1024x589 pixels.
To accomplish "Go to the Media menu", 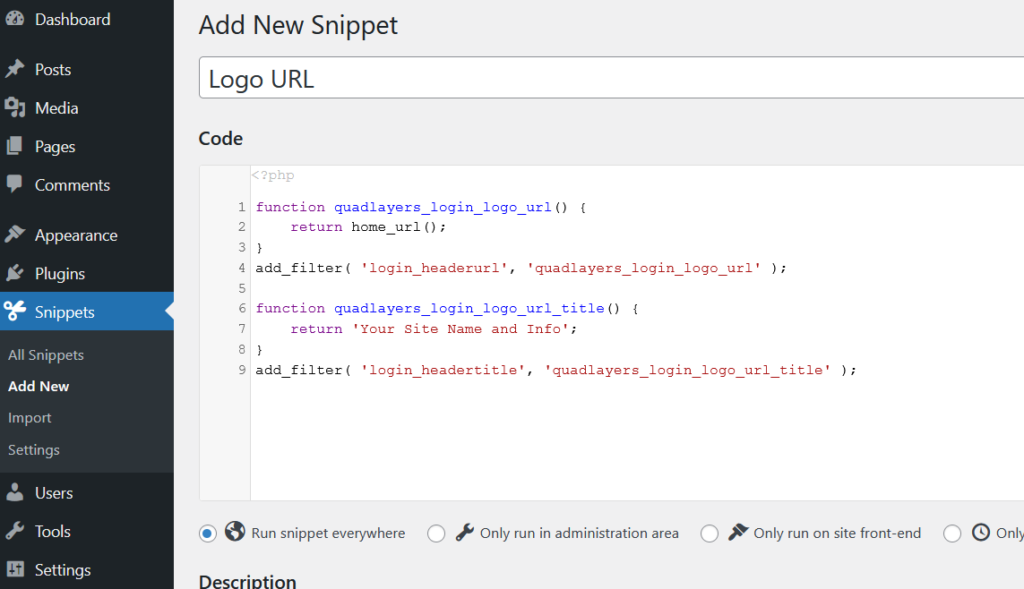I will coord(57,108).
